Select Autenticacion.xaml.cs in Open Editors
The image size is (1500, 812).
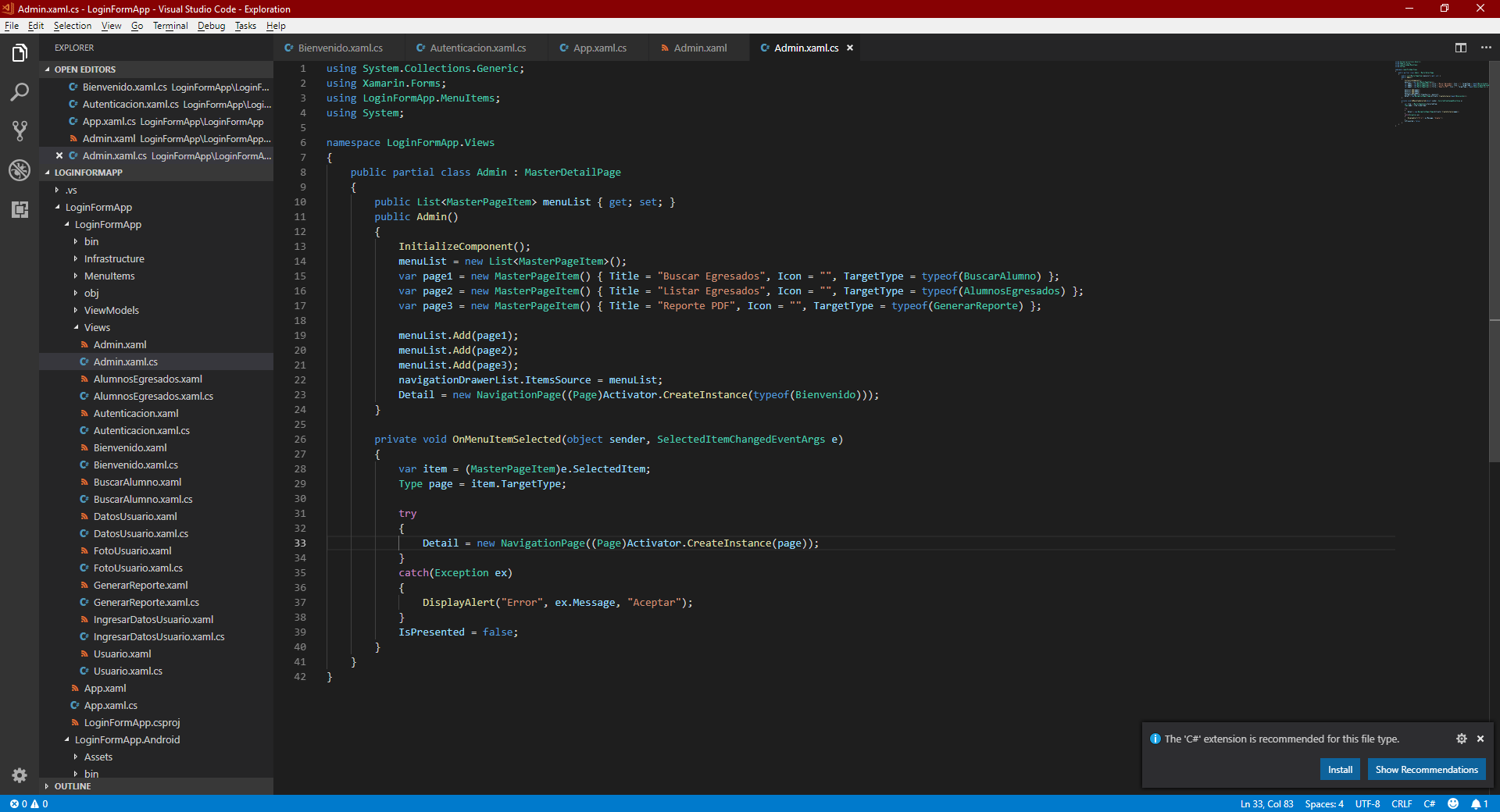156,105
